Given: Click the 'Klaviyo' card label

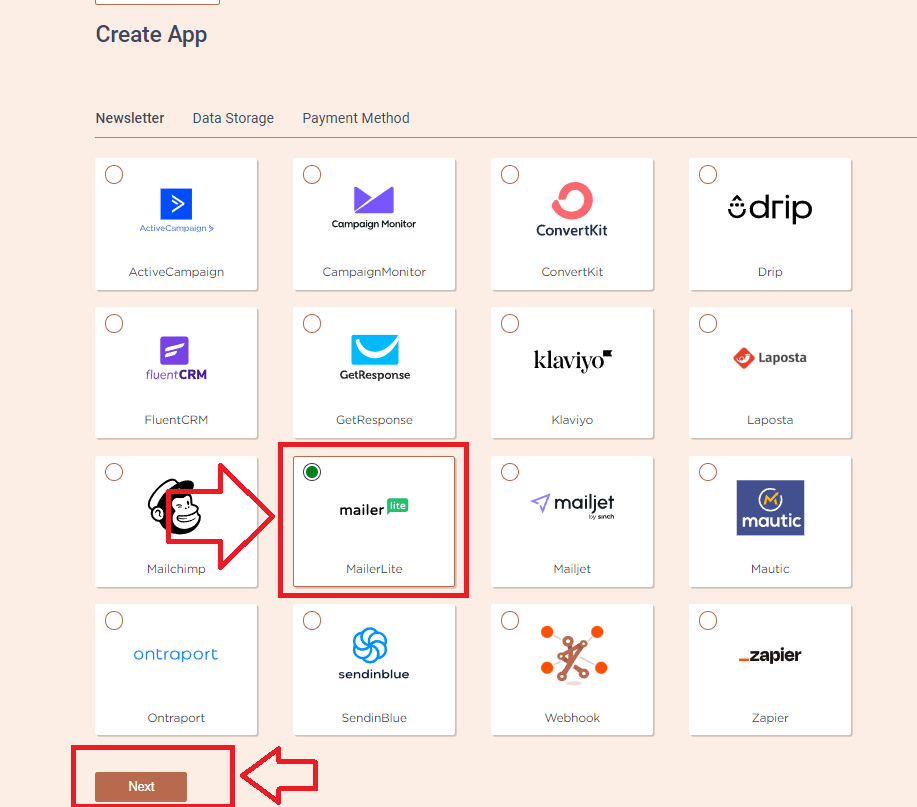Looking at the screenshot, I should tap(572, 420).
